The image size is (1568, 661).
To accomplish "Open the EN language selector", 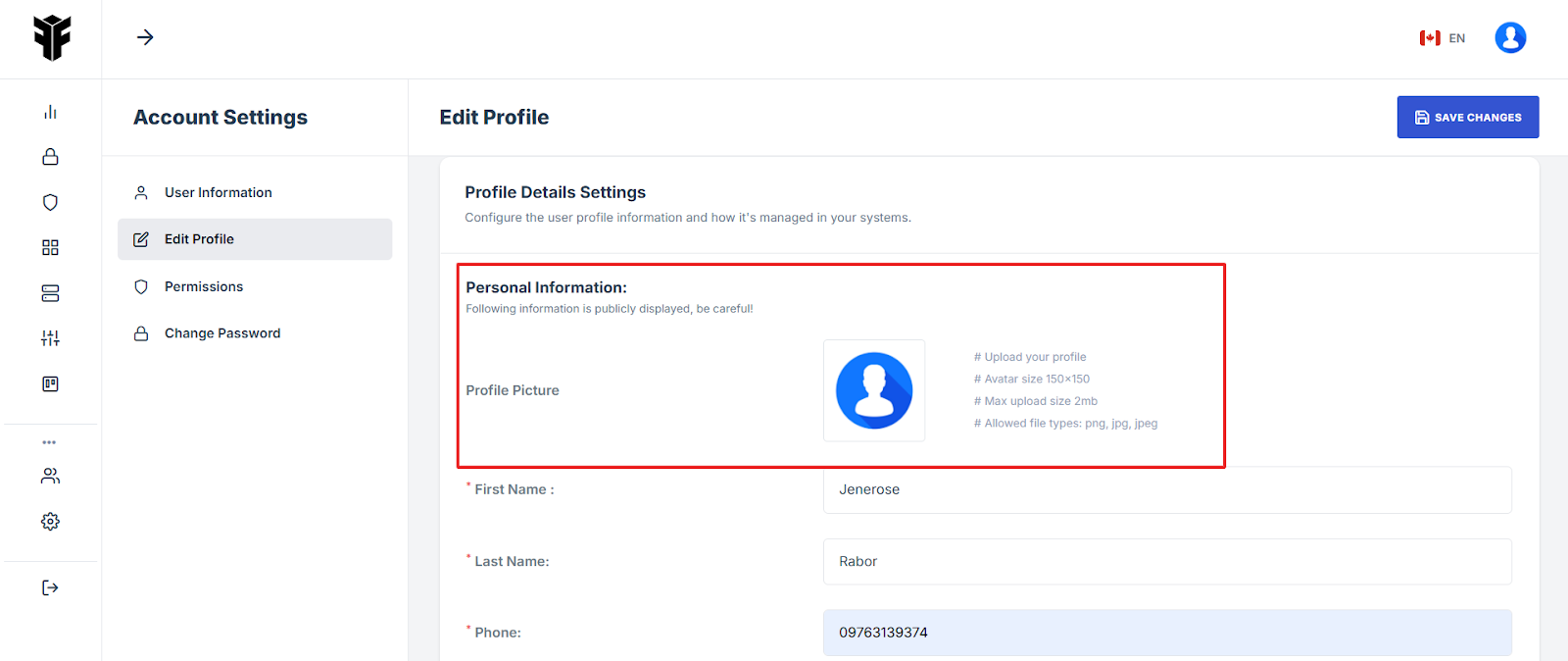I will click(x=1443, y=38).
